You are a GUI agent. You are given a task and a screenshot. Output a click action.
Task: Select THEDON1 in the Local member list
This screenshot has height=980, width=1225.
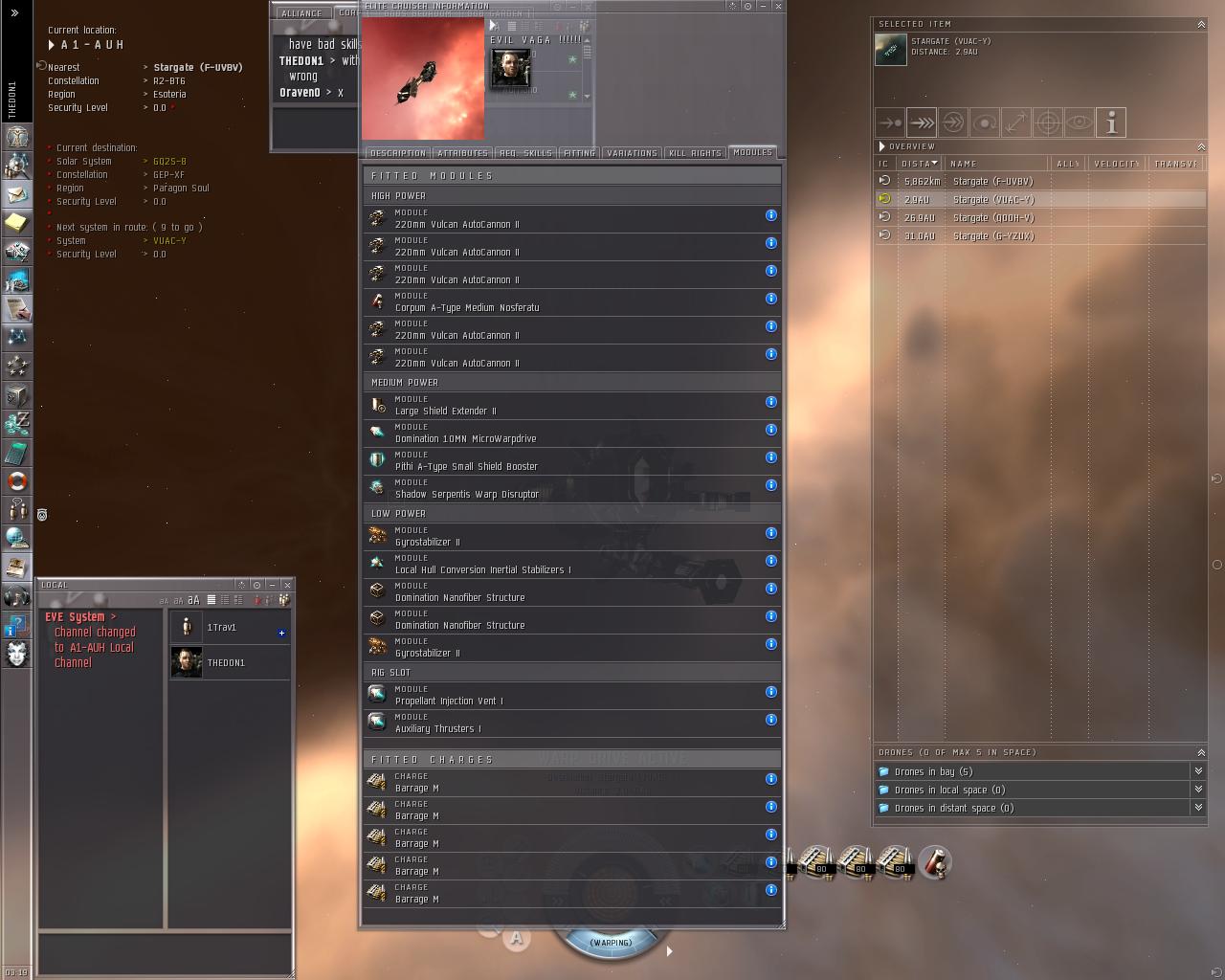pyautogui.click(x=230, y=662)
